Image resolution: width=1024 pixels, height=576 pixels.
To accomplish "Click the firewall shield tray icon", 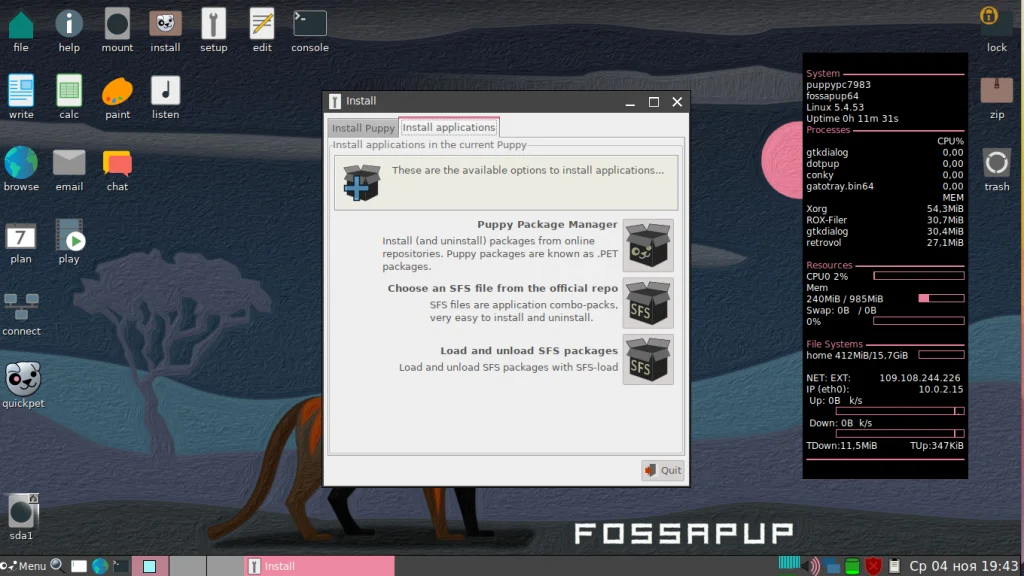I will click(871, 564).
